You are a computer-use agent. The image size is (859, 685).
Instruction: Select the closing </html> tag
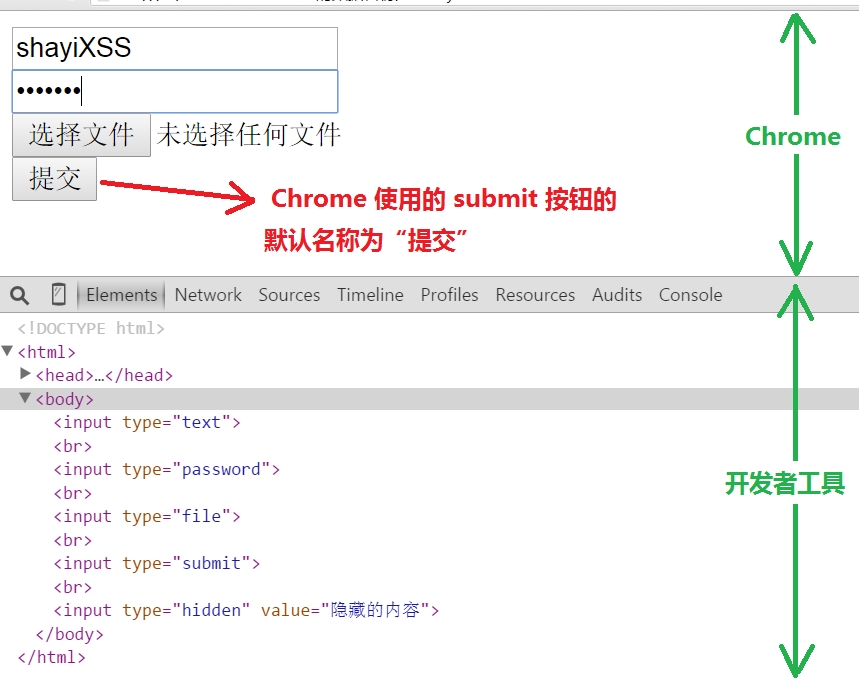pos(51,657)
